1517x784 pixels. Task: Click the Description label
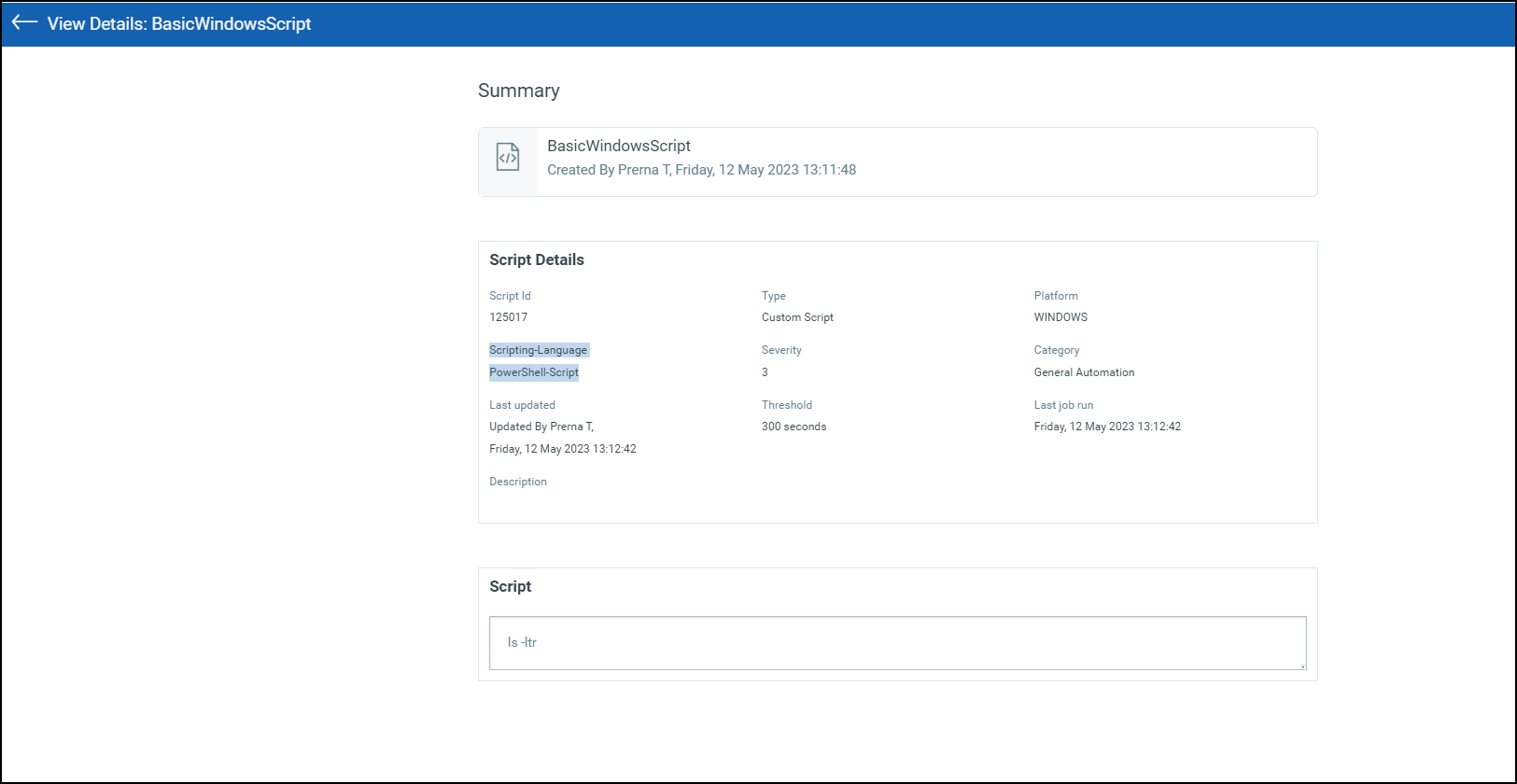518,482
